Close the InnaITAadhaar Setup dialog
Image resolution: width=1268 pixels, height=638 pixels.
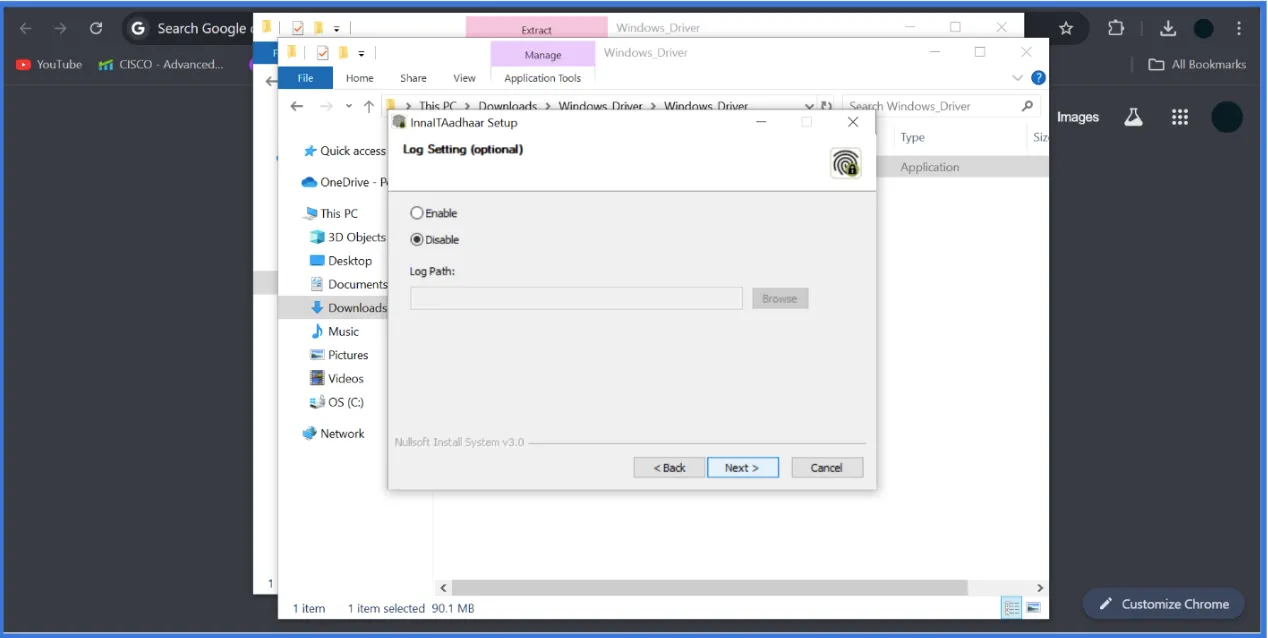point(853,122)
